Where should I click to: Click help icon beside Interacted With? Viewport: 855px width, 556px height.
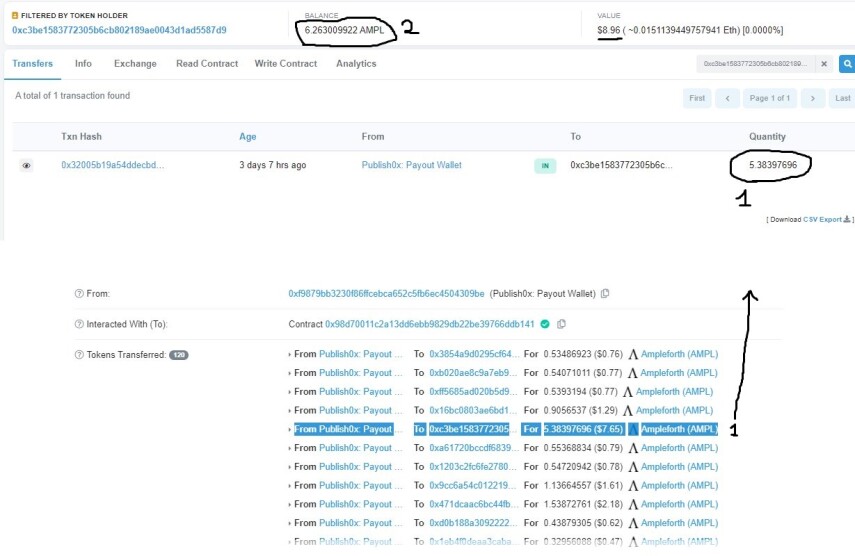pos(79,324)
